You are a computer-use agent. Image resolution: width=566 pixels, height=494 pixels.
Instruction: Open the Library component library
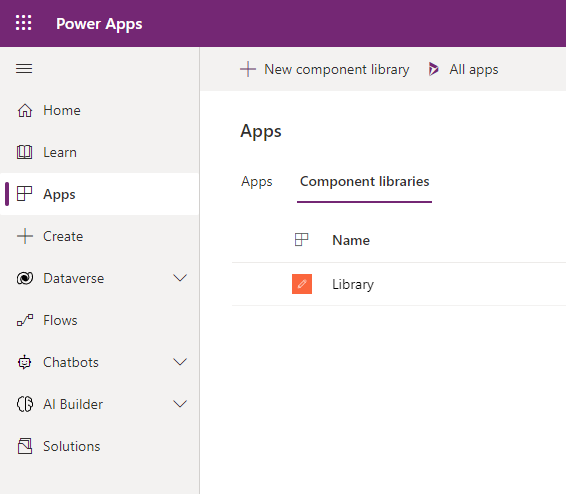[353, 285]
